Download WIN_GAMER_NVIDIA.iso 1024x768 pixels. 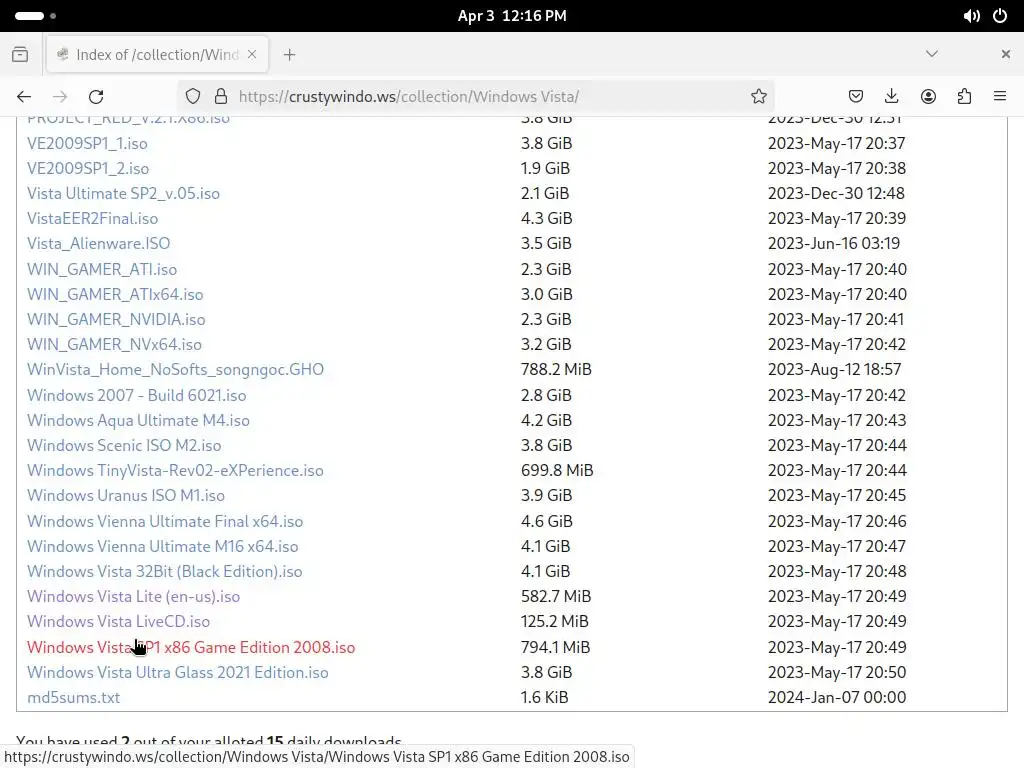coord(116,319)
